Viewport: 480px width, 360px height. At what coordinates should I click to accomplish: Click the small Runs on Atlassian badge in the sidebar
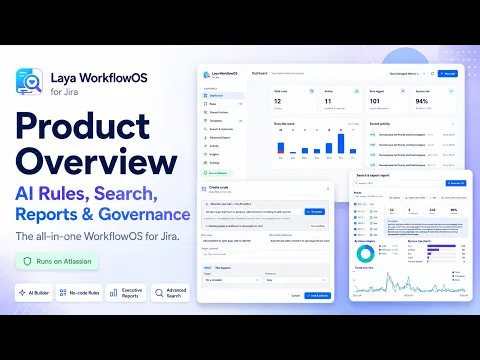point(217,173)
